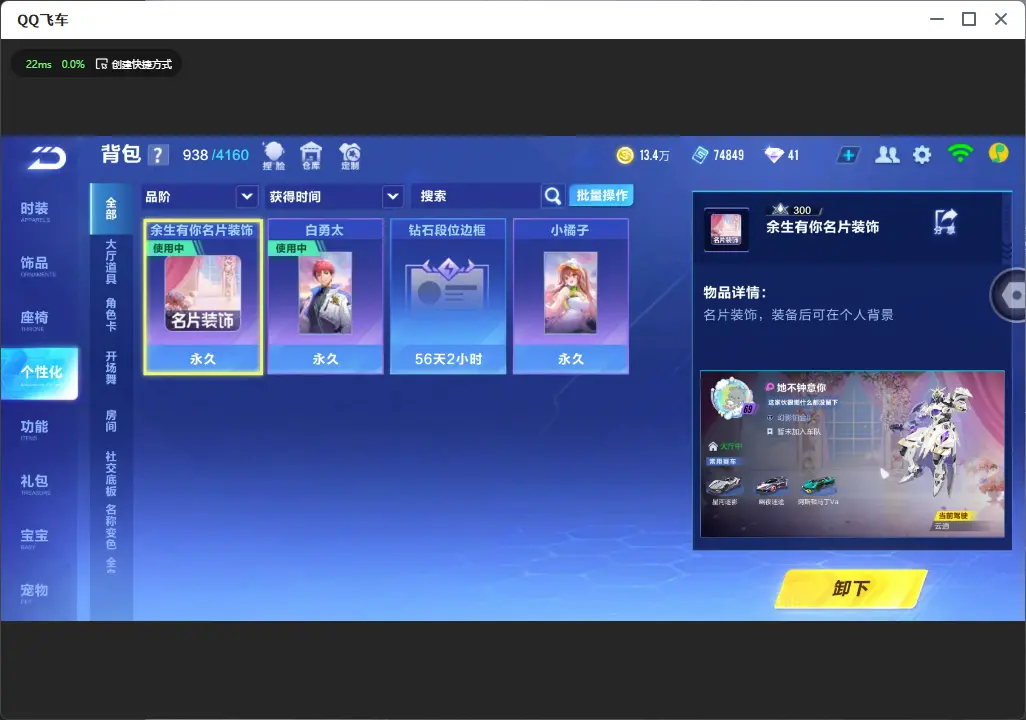Click the 300 rarity score label

coord(802,210)
